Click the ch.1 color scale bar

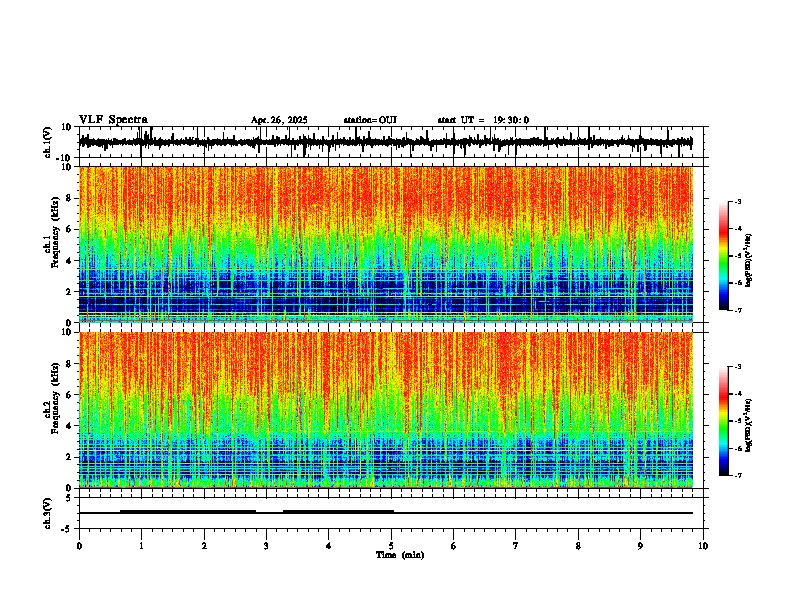pyautogui.click(x=724, y=256)
